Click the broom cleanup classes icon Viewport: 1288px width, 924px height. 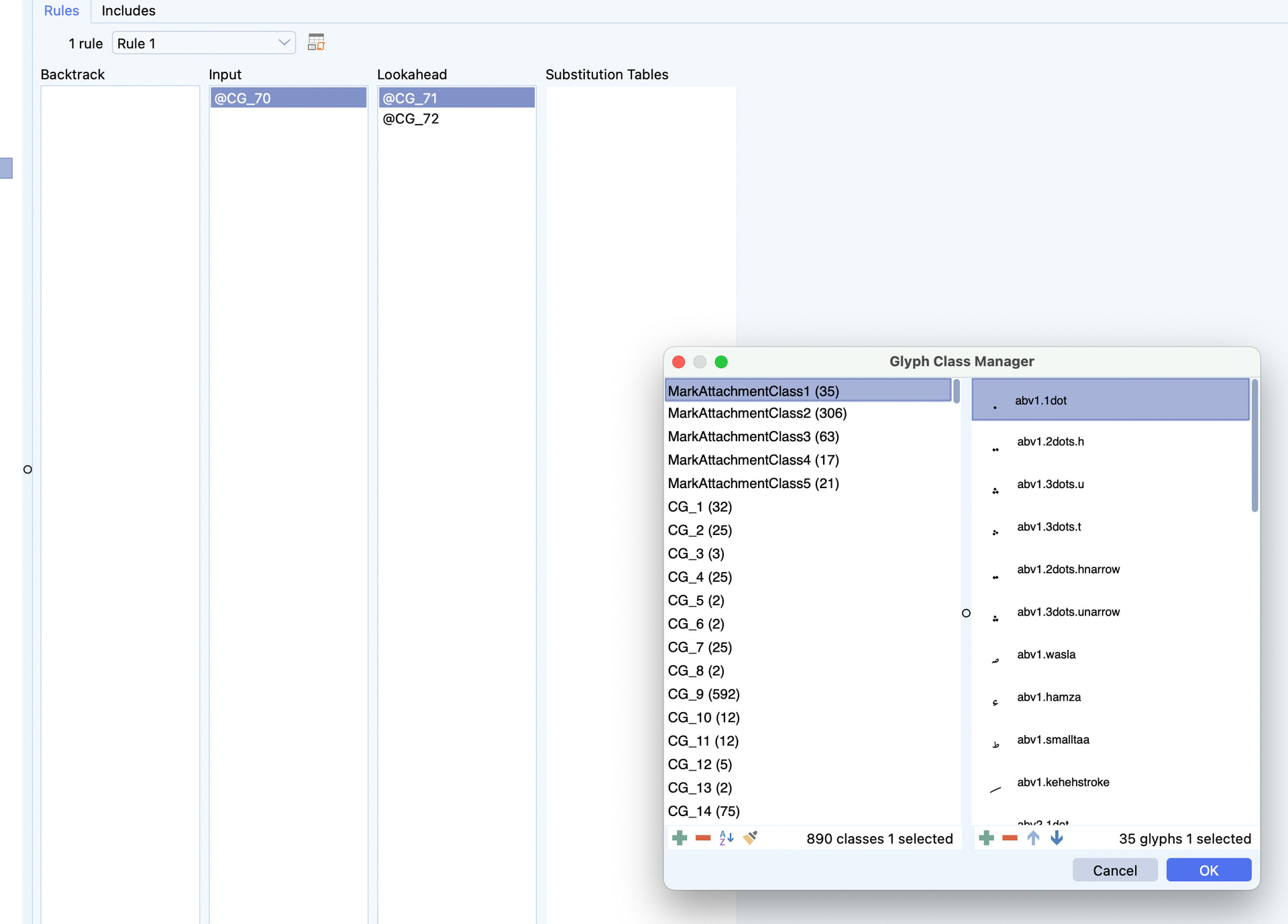coord(750,838)
